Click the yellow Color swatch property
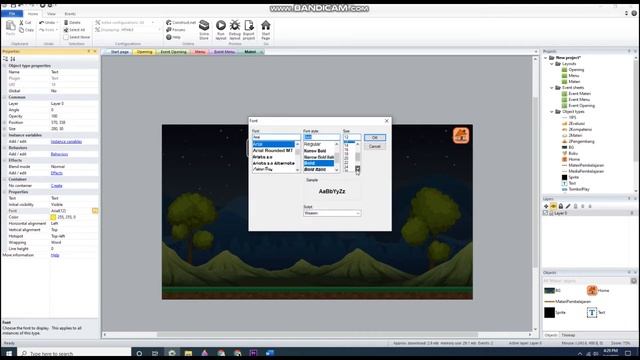The height and width of the screenshot is (360, 640). click(53, 217)
